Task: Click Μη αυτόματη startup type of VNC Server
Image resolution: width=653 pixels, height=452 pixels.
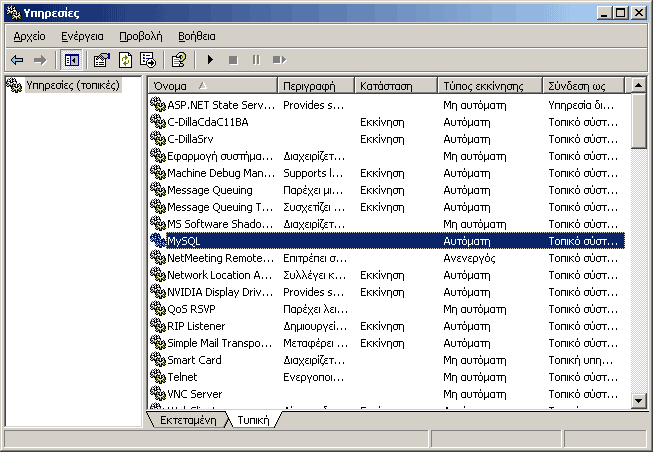Action: (x=474, y=394)
